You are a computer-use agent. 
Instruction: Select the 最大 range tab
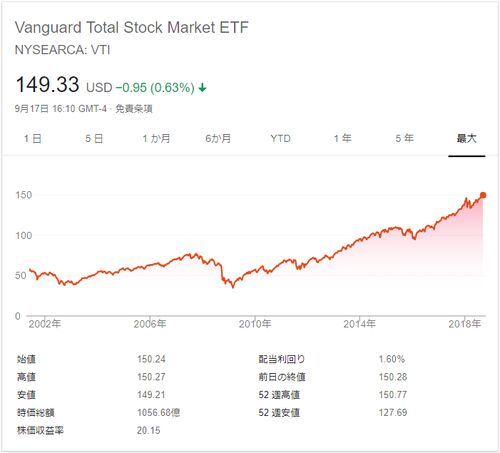point(467,138)
